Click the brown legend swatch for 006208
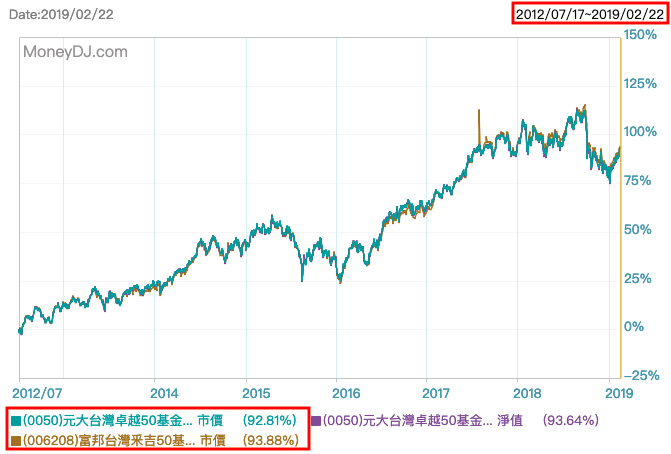This screenshot has width=671, height=454. pos(16,441)
